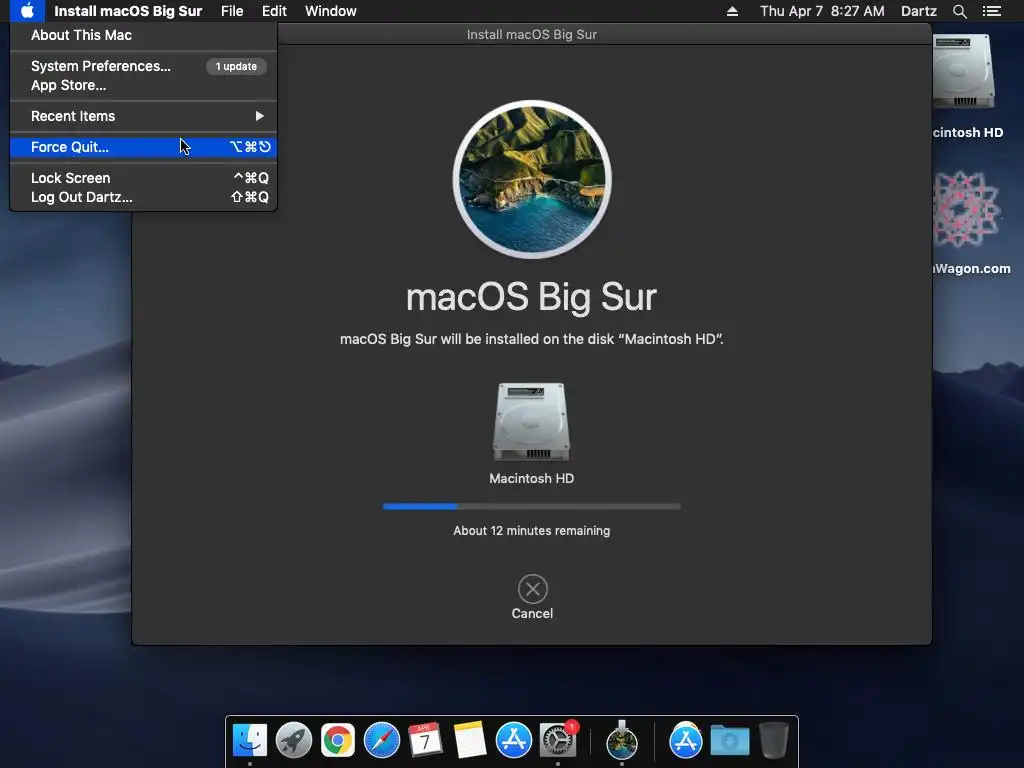This screenshot has width=1024, height=768.
Task: Open the Apple menu icon
Action: pos(27,11)
